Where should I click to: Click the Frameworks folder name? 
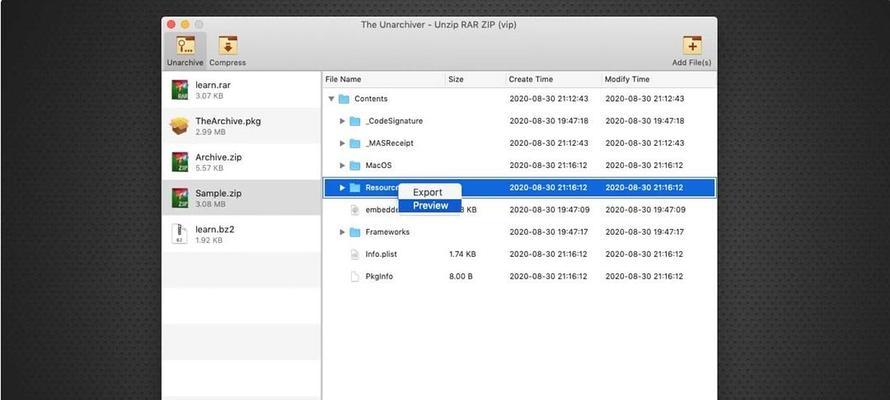(x=387, y=232)
